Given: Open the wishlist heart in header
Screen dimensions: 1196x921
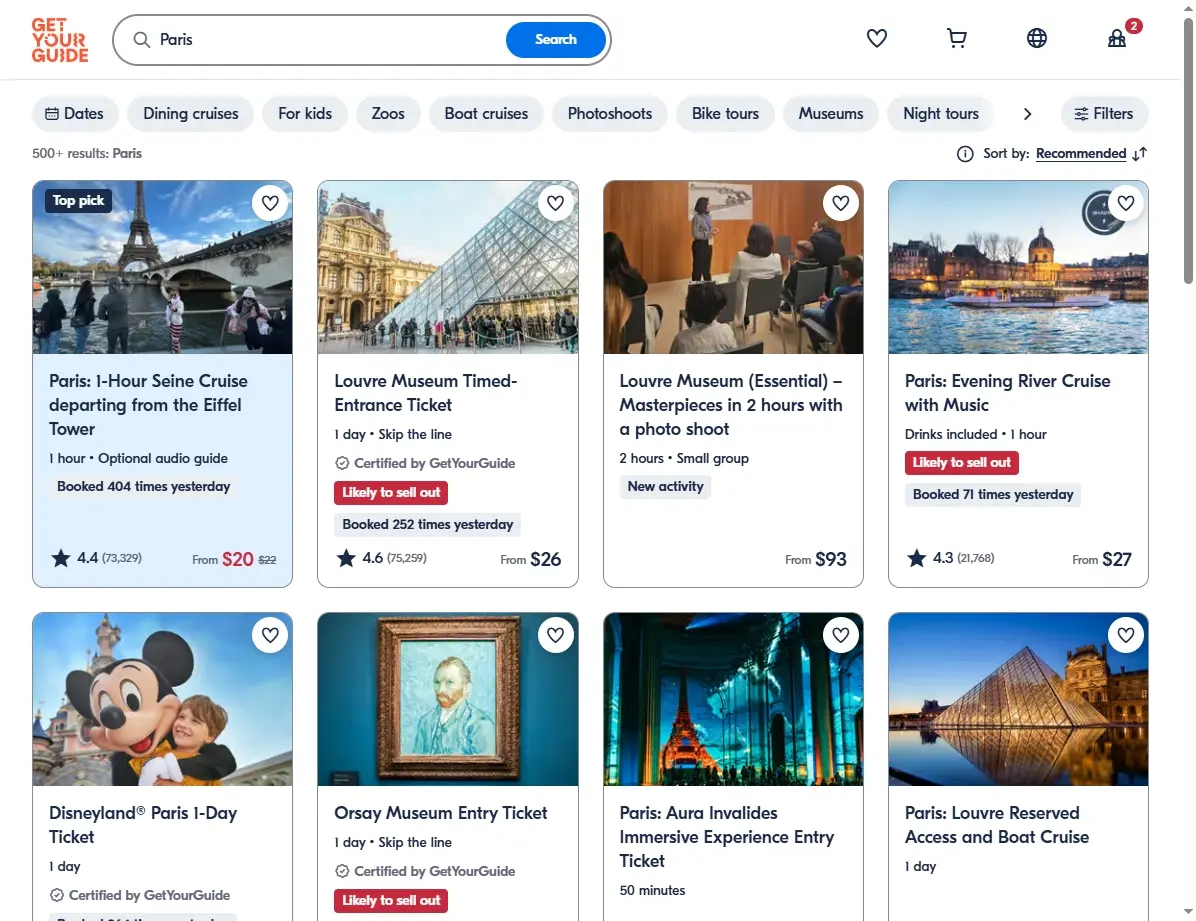Looking at the screenshot, I should 876,38.
